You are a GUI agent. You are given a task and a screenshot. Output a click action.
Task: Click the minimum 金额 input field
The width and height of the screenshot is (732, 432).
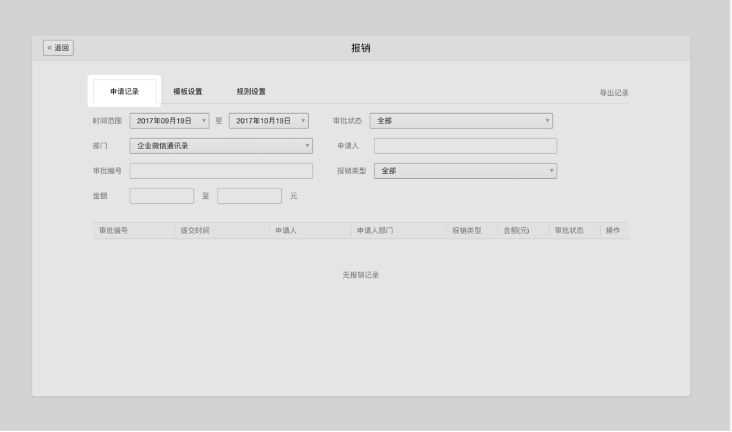(x=162, y=196)
